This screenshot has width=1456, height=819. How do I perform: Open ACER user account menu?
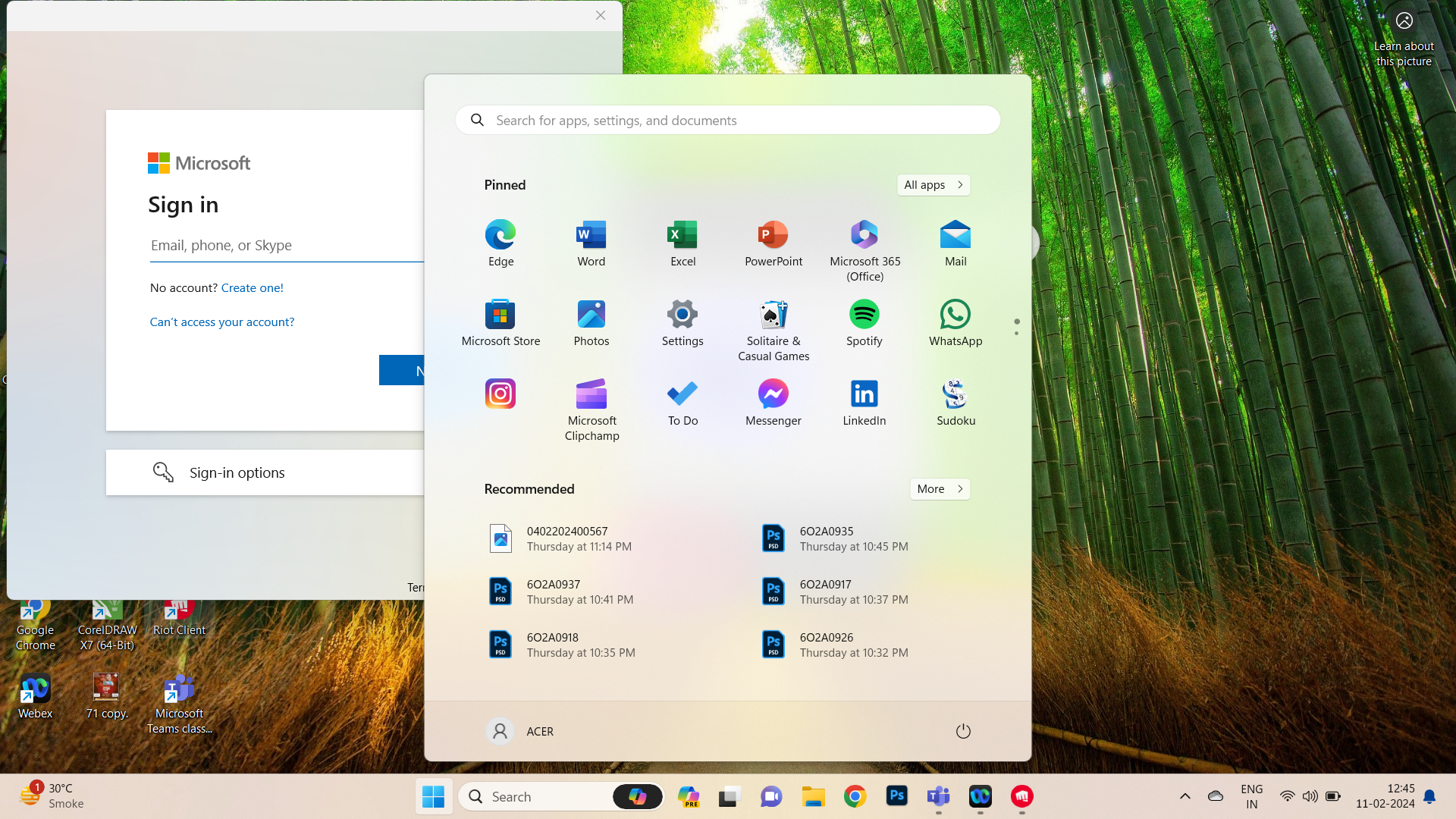[520, 731]
